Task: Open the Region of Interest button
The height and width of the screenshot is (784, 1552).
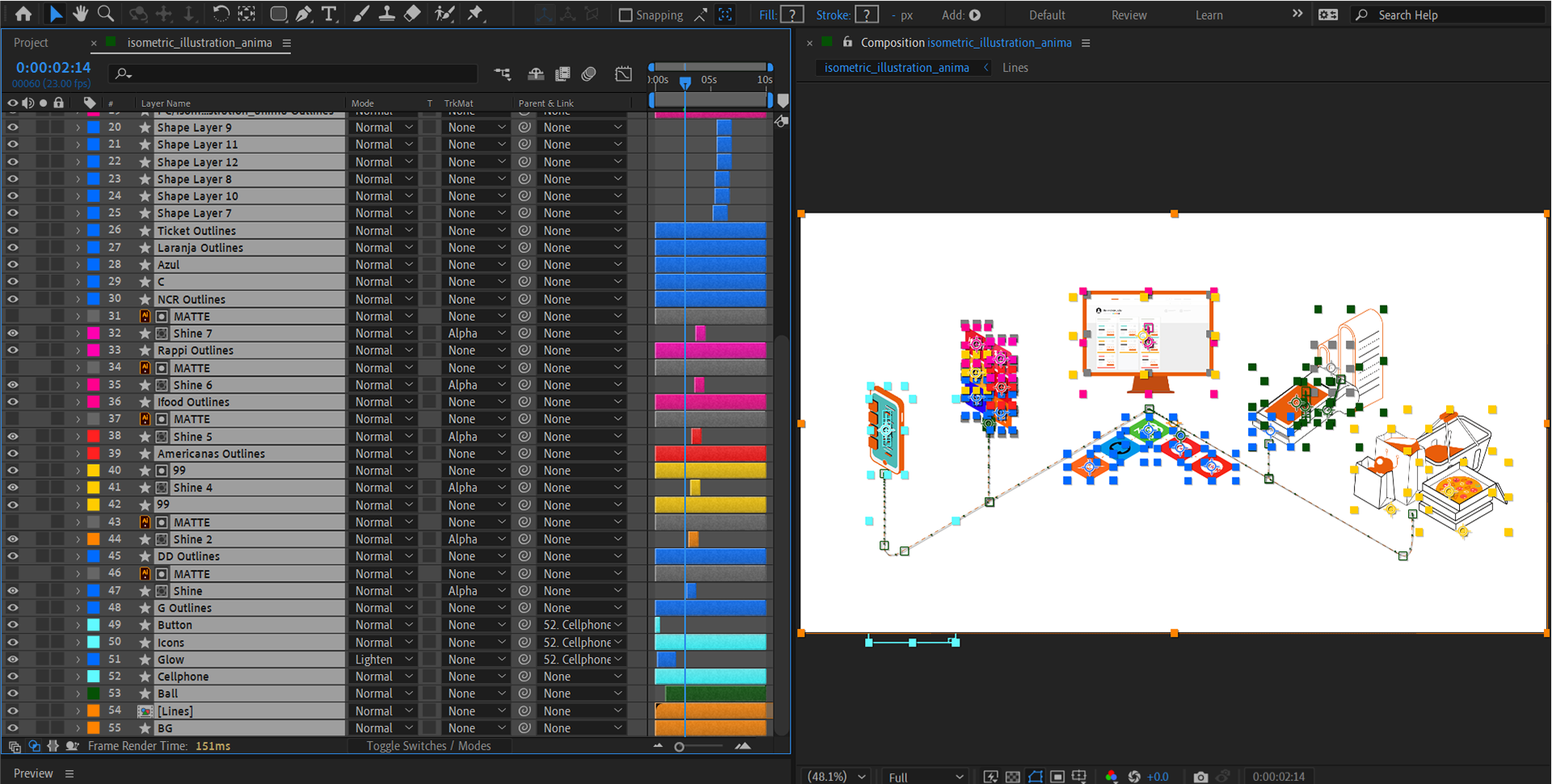Action: tap(1057, 777)
